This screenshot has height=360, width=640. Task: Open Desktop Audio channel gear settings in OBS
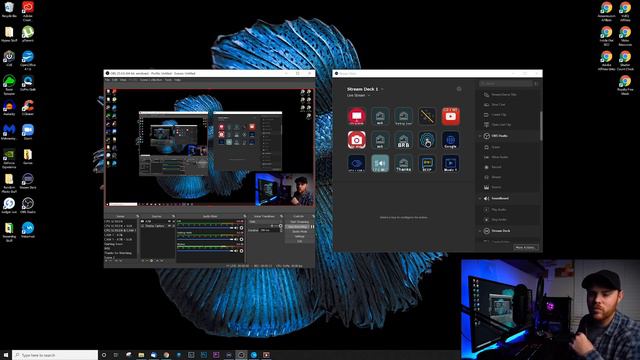click(x=242, y=239)
